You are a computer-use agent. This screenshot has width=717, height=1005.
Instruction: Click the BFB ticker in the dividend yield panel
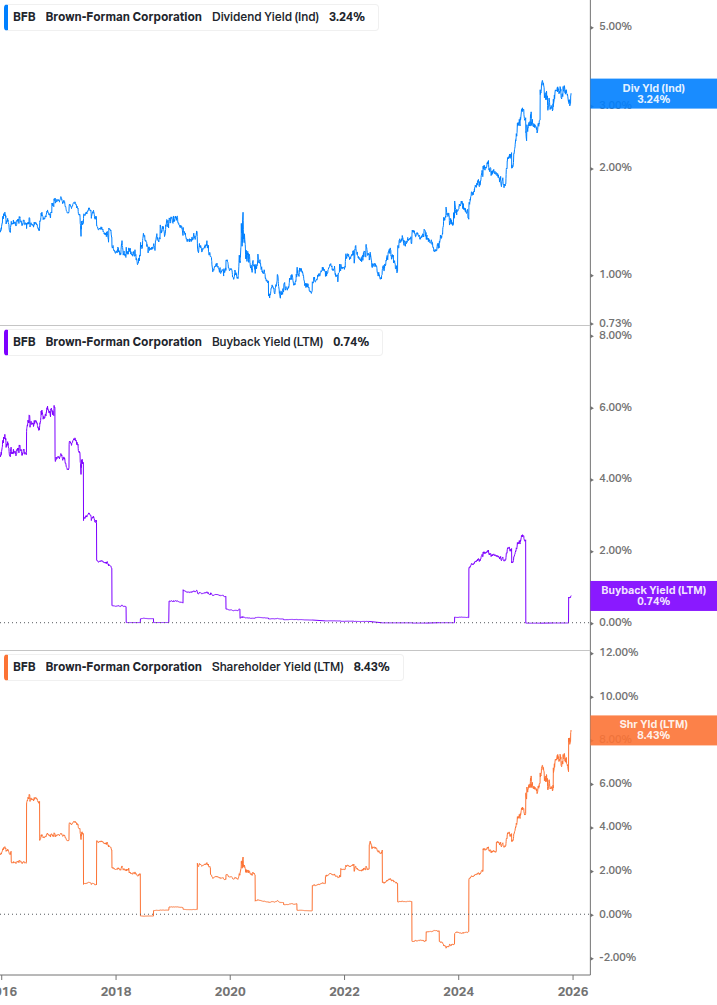click(24, 17)
